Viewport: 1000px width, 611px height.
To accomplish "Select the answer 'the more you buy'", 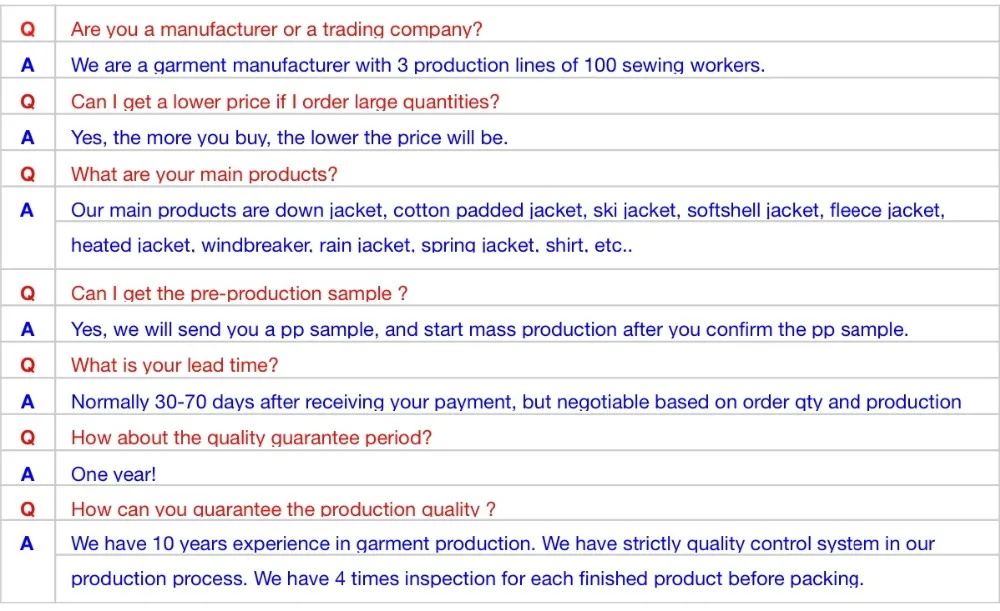I will coord(289,138).
